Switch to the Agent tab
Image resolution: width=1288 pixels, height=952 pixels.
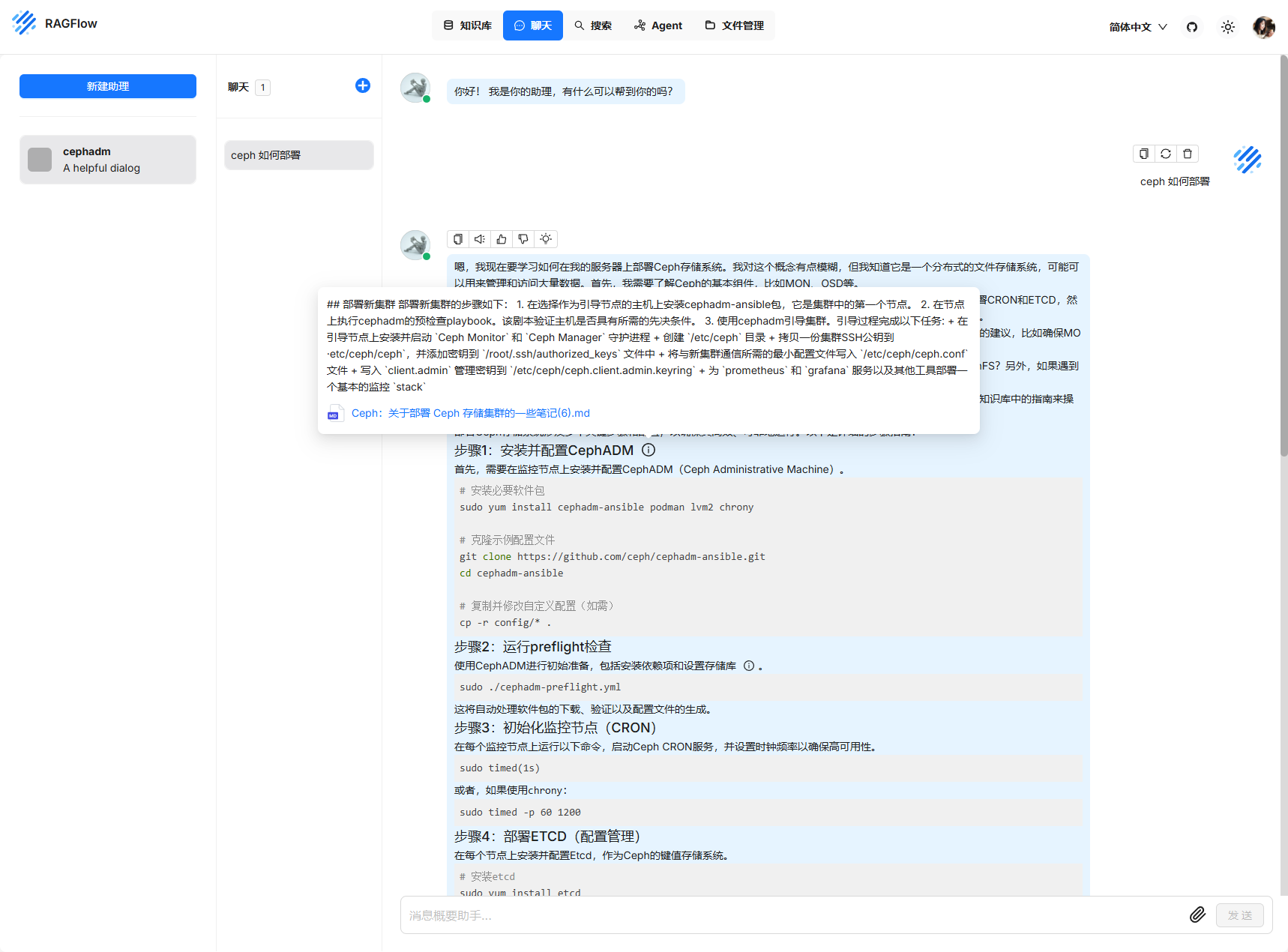658,25
